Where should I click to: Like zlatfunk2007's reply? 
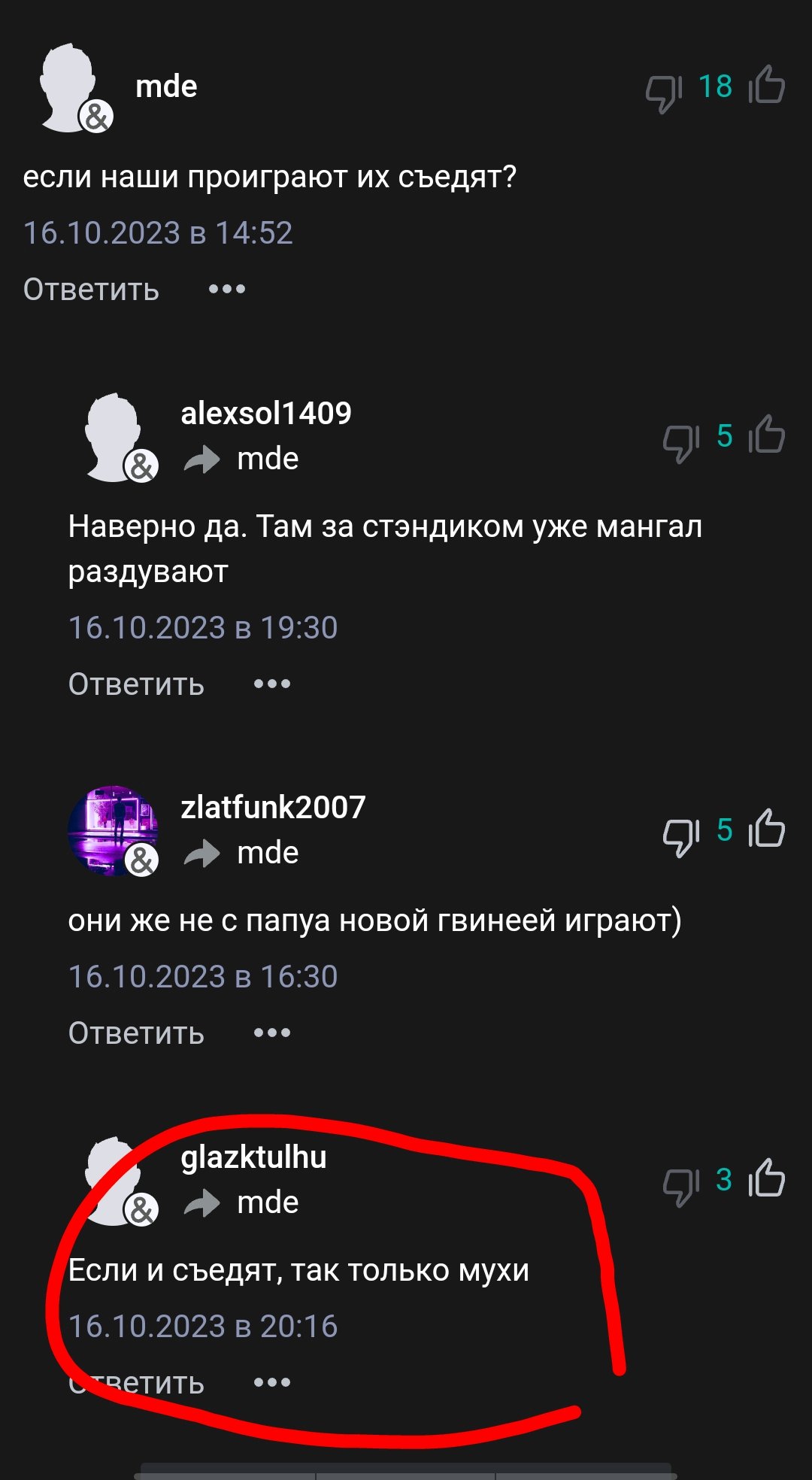coord(767,829)
